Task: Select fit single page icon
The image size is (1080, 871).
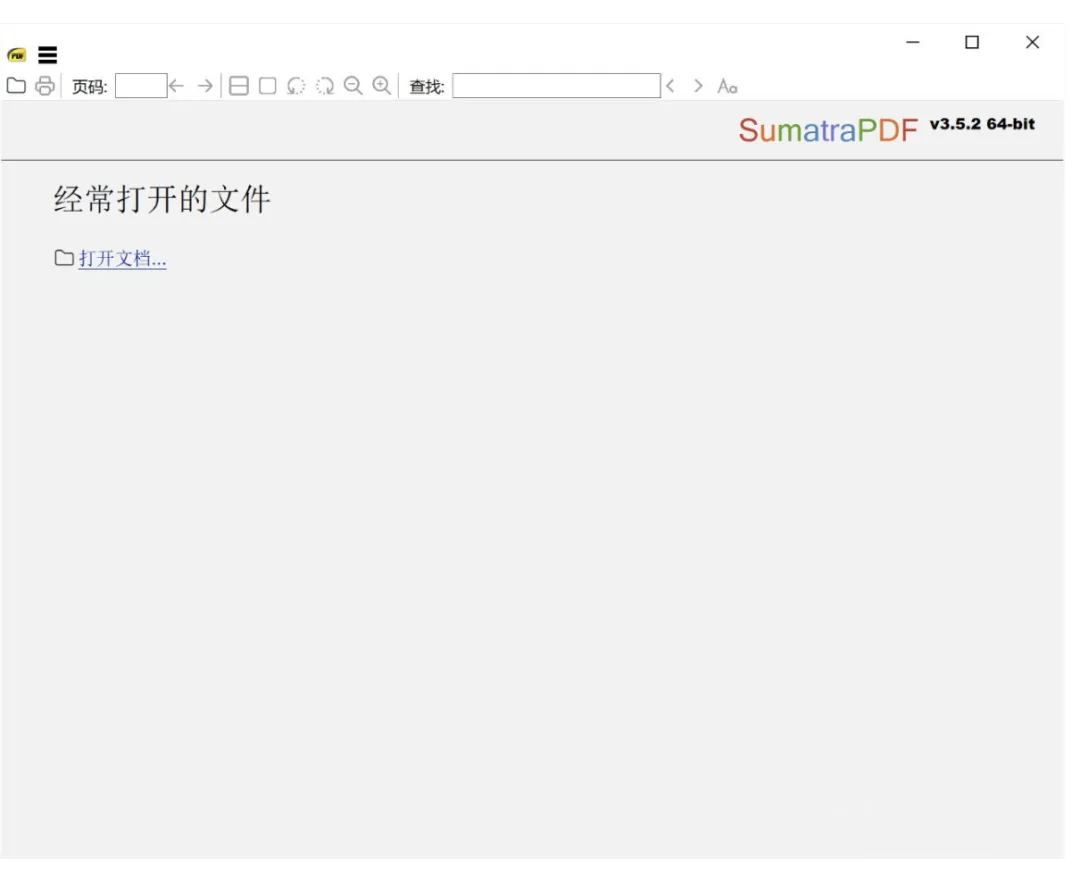Action: (x=268, y=86)
